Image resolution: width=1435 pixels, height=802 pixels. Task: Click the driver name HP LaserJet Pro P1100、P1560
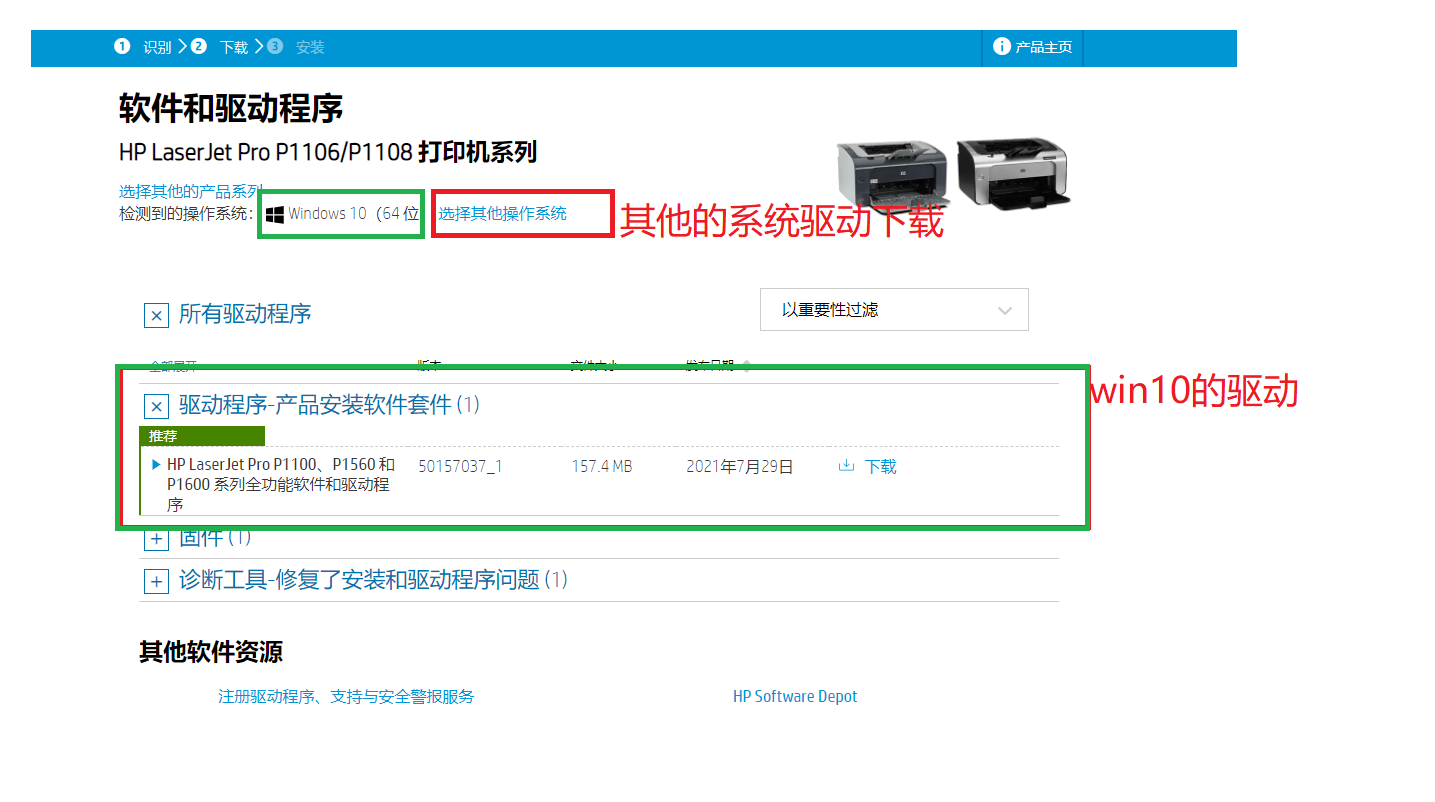[279, 484]
